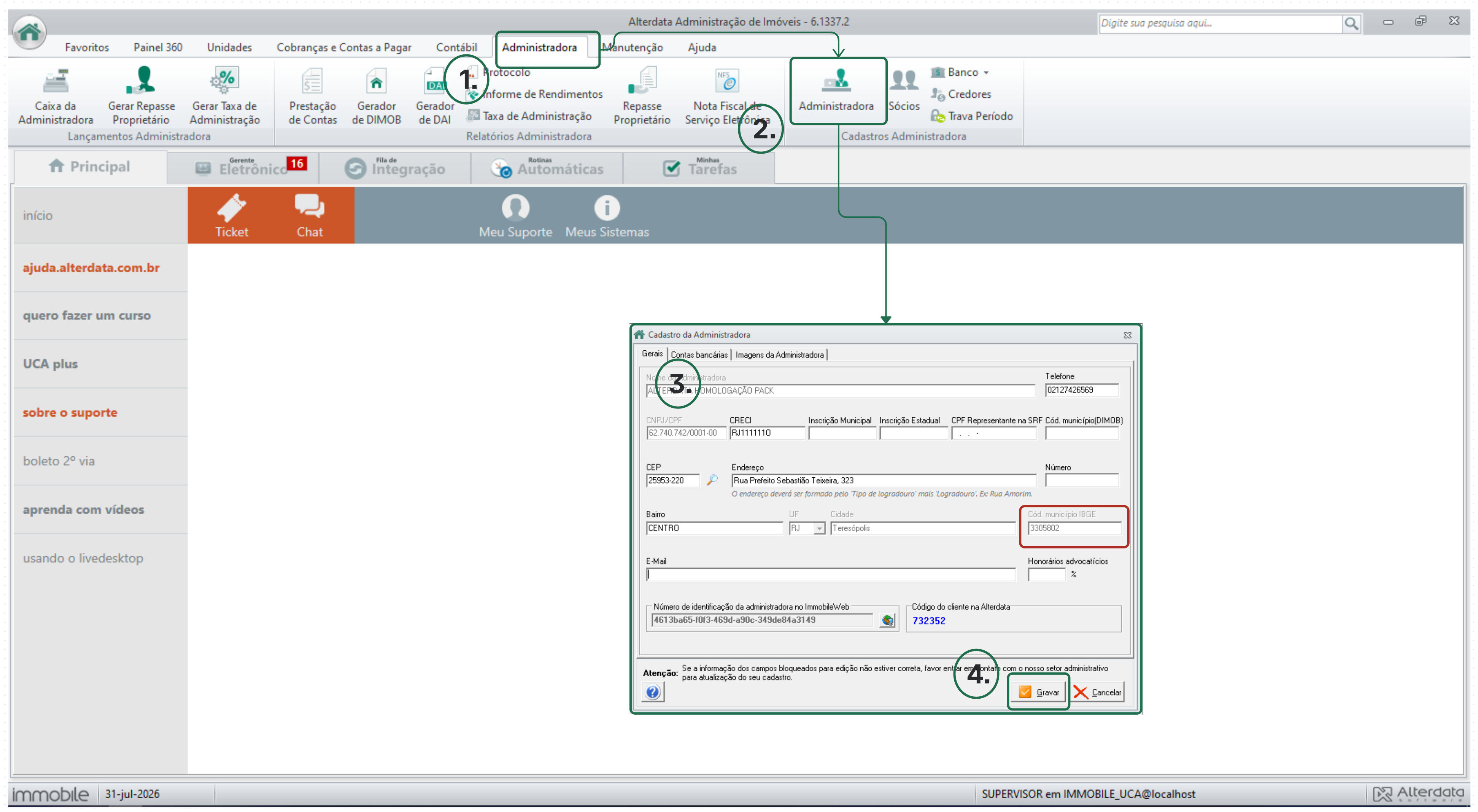
Task: Open Meus Sistemas info
Action: pos(607,216)
